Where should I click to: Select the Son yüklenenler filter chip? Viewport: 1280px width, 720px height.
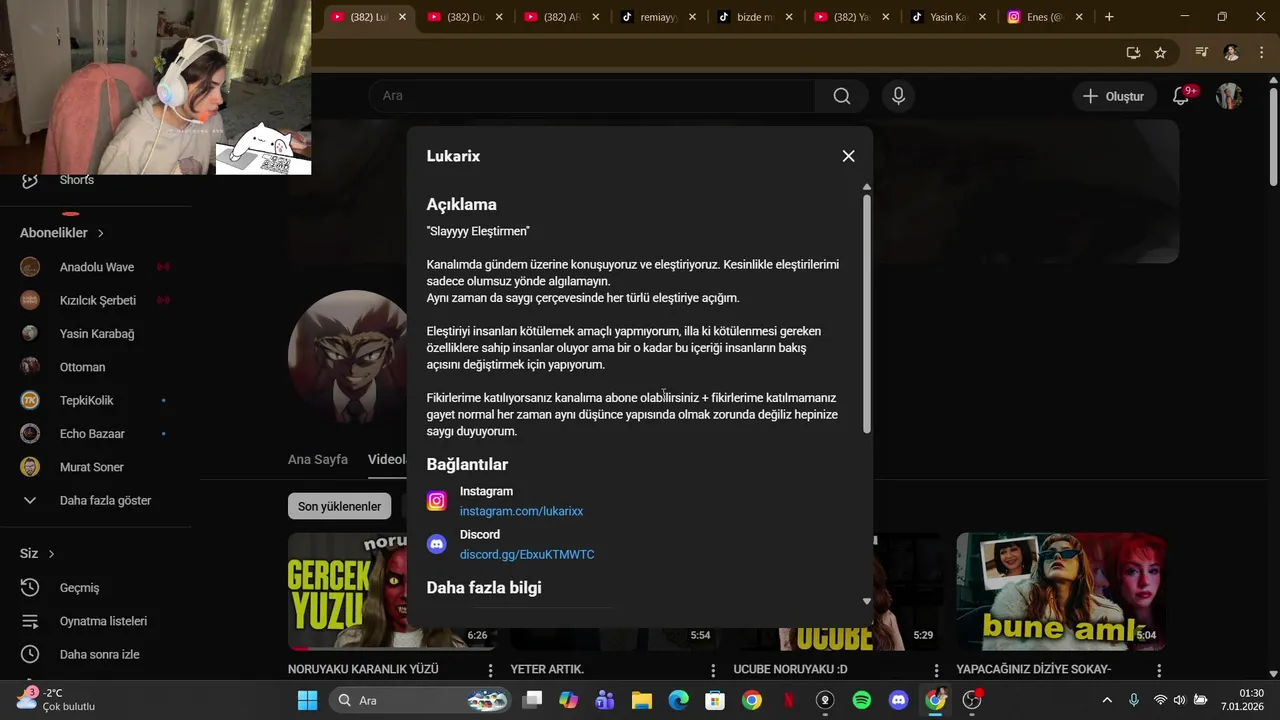[x=340, y=506]
